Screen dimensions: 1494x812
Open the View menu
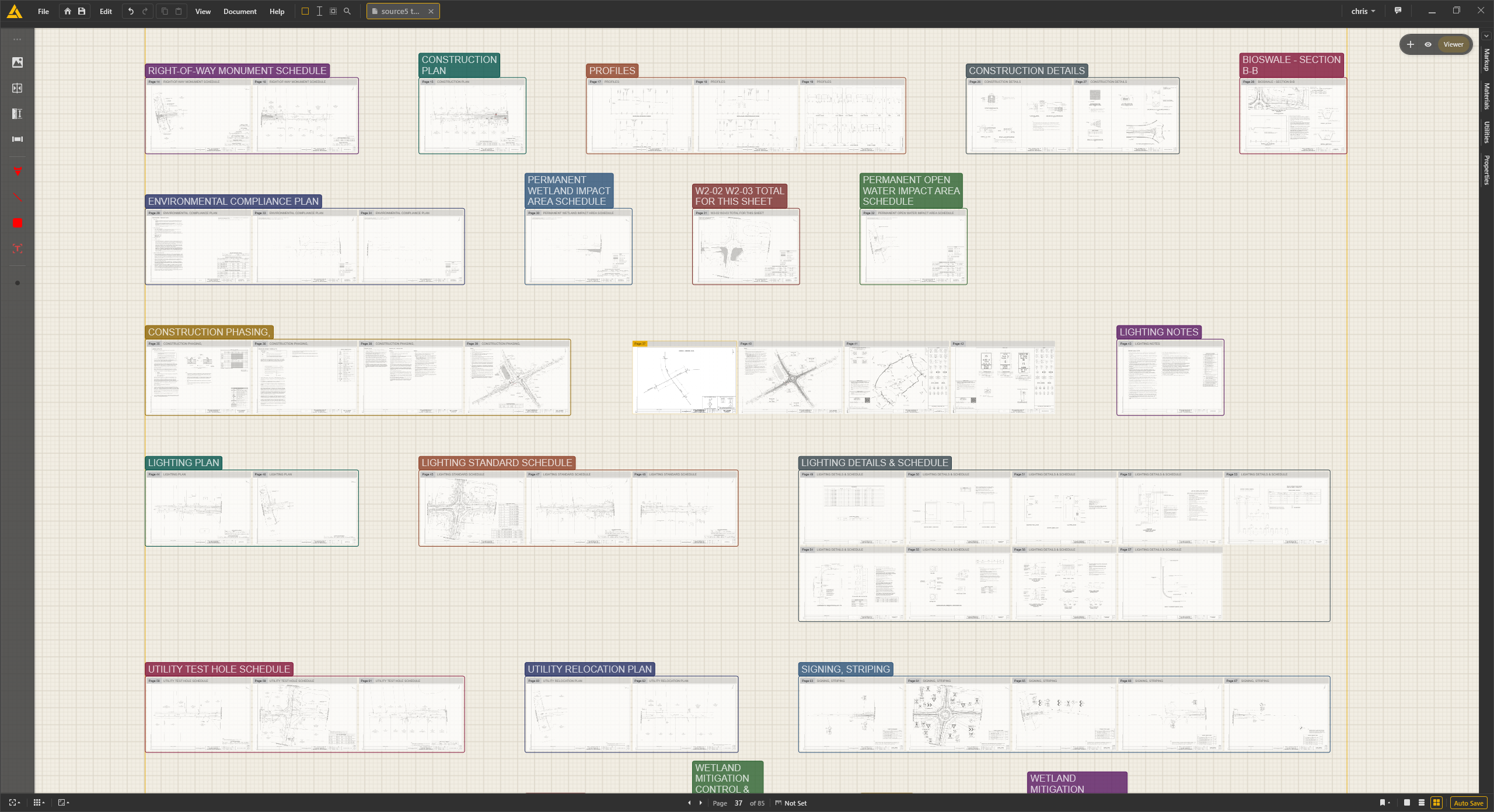203,11
